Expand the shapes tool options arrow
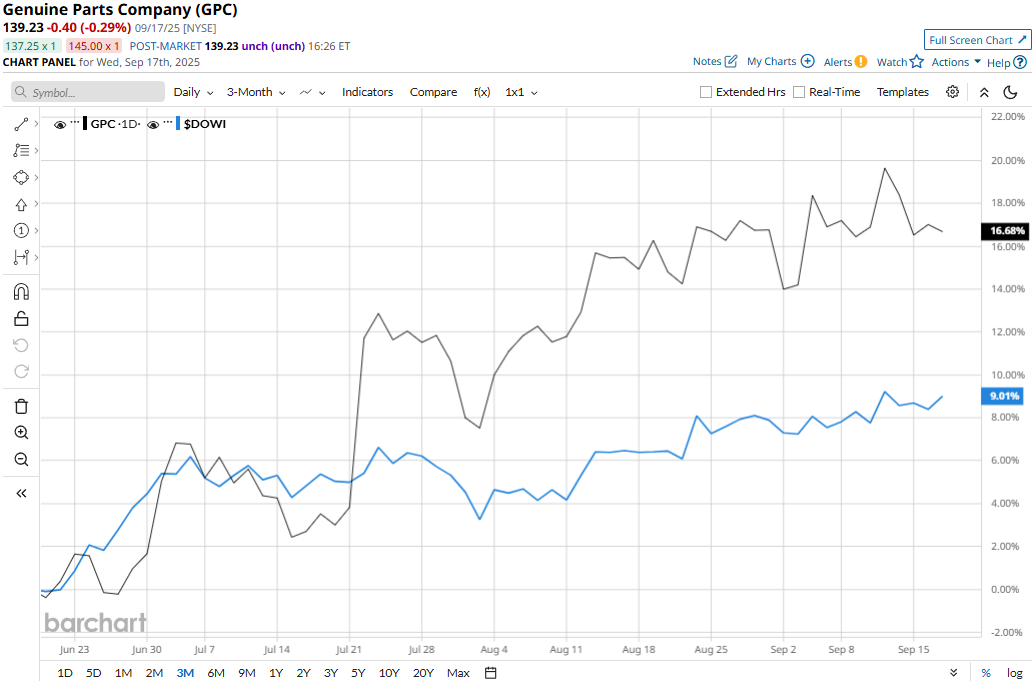This screenshot has height=681, width=1033. pos(36,178)
